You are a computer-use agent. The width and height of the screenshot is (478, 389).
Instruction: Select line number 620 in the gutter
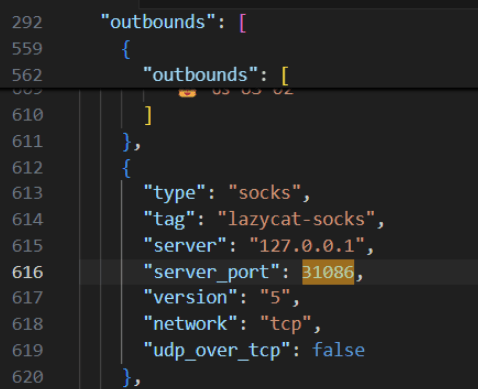27,377
